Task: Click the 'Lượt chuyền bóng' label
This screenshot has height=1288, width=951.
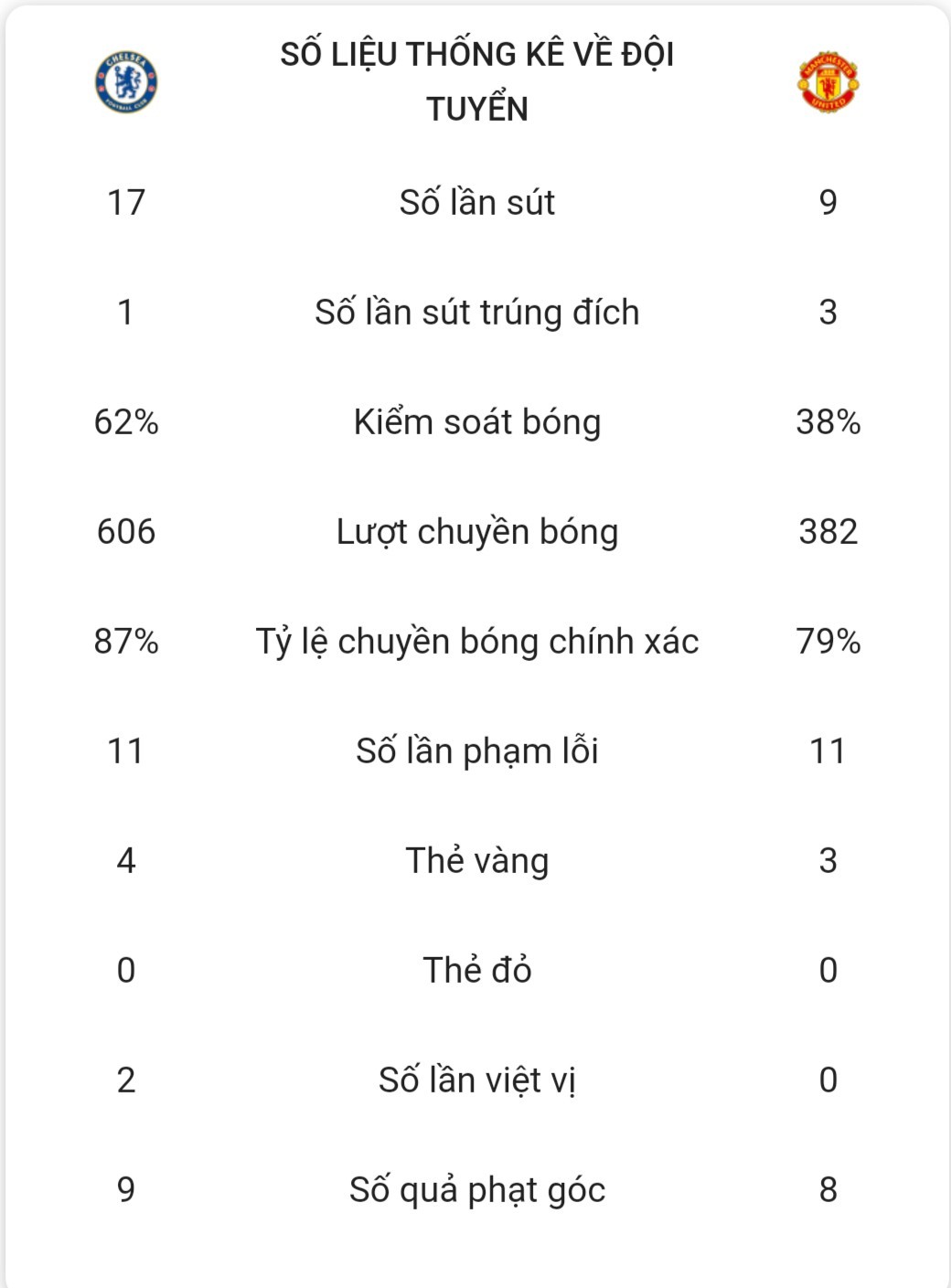Action: click(477, 532)
